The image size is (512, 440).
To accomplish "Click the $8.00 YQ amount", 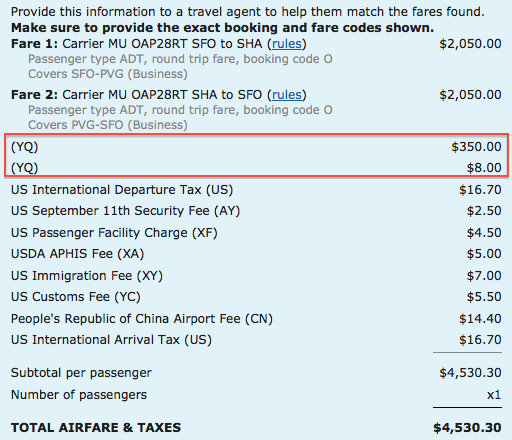I will point(484,168).
